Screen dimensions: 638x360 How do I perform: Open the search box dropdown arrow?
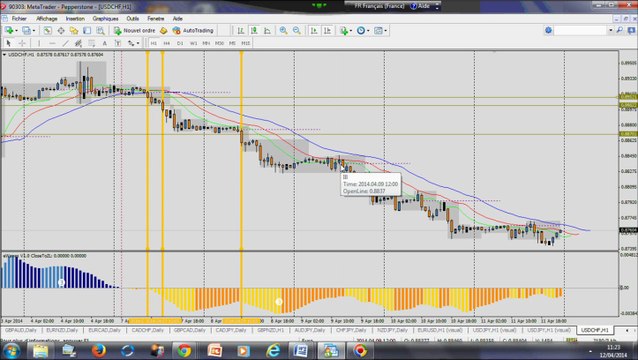[x=611, y=31]
